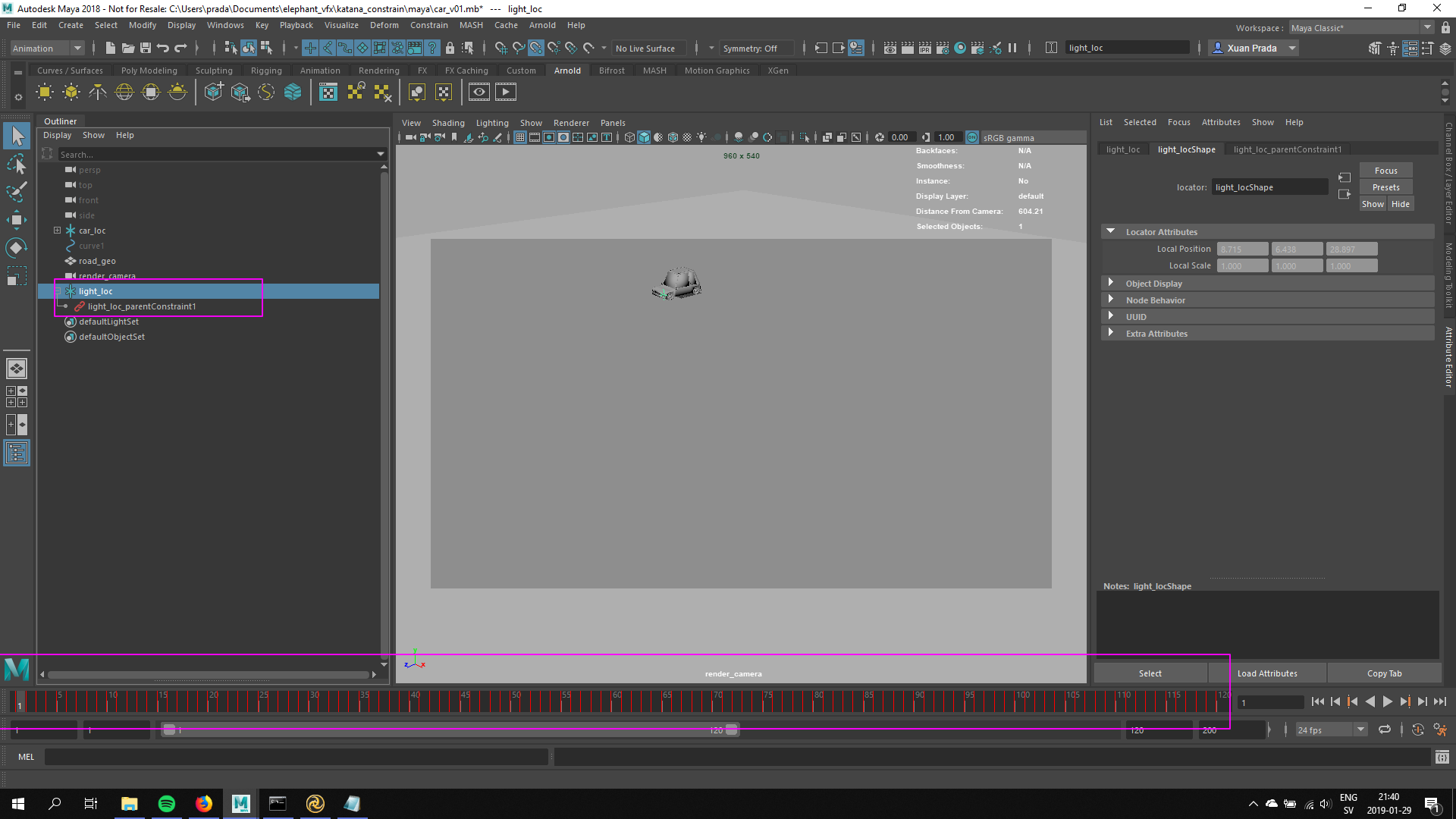Open Hypershade with the teal sphere icon

[960, 48]
